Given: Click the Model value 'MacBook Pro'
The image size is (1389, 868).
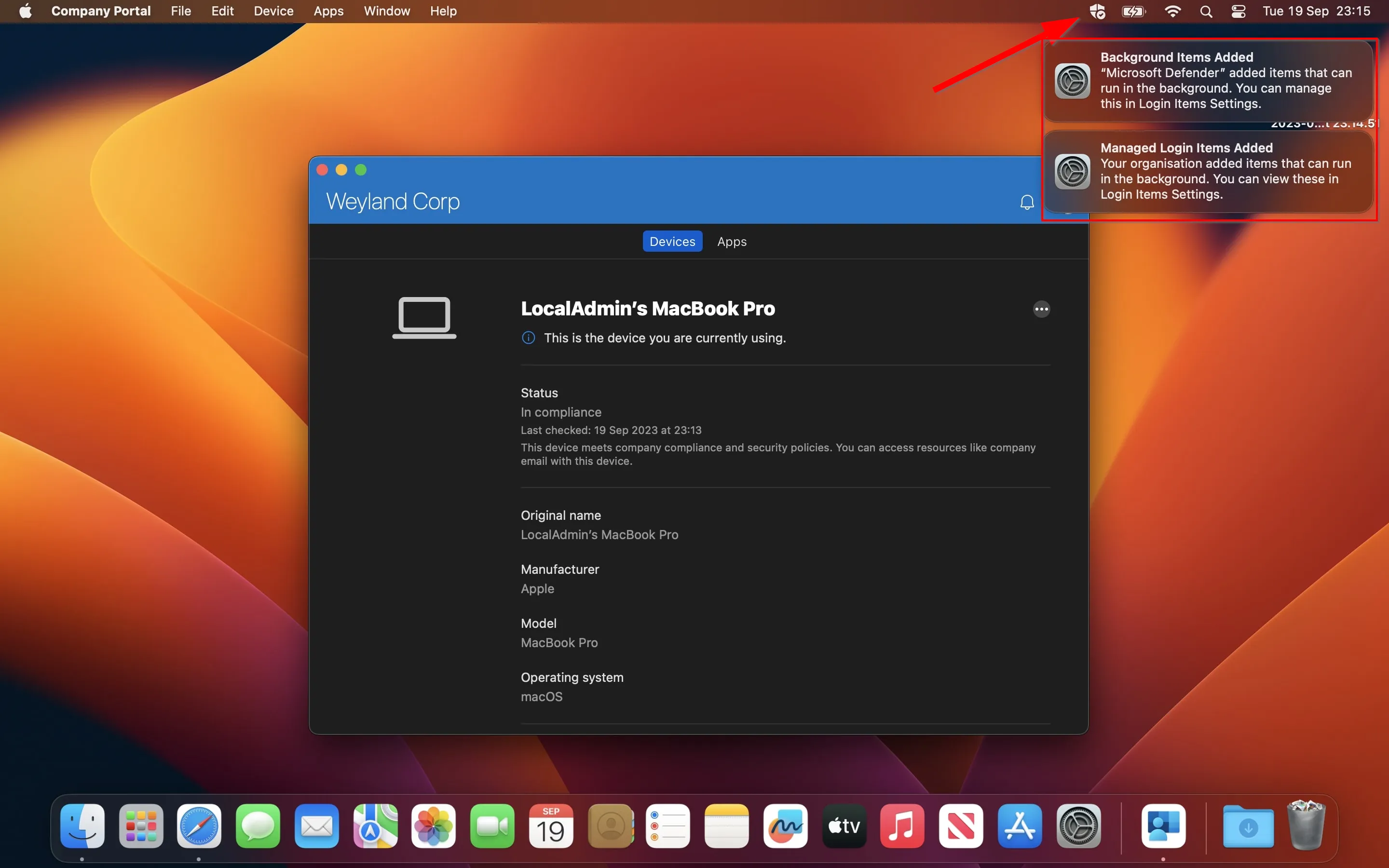Looking at the screenshot, I should click(x=559, y=643).
